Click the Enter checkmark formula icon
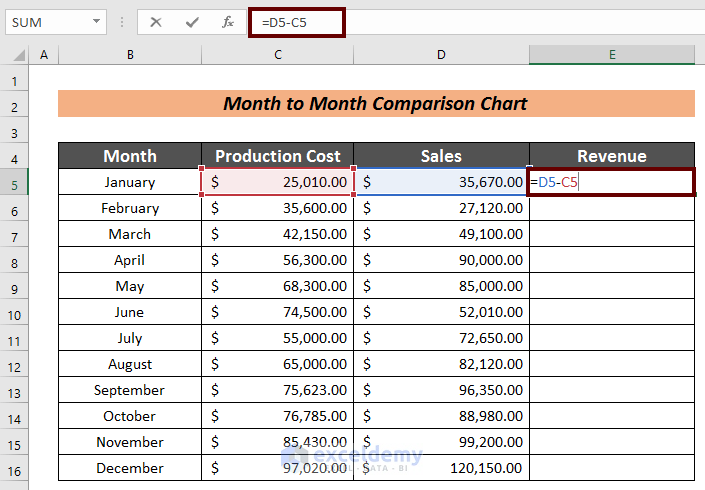The width and height of the screenshot is (705, 490). tap(192, 21)
